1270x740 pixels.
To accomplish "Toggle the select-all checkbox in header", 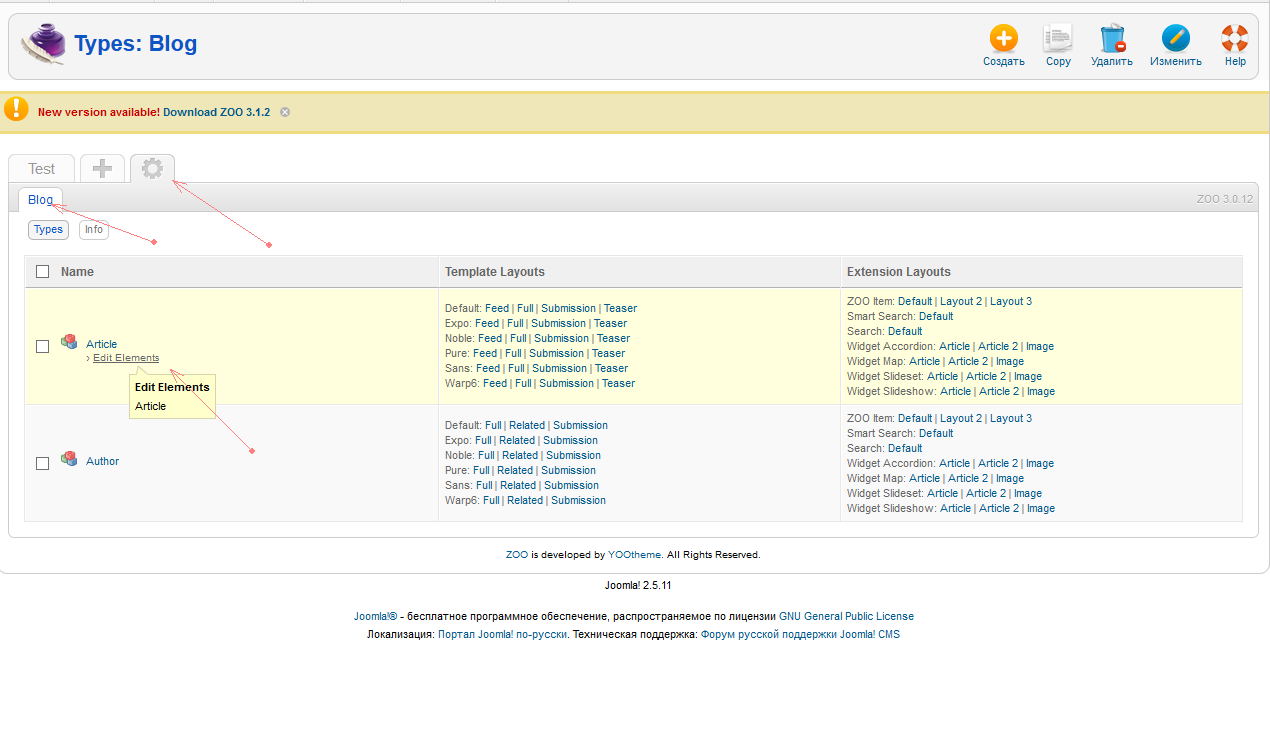I will tap(42, 271).
